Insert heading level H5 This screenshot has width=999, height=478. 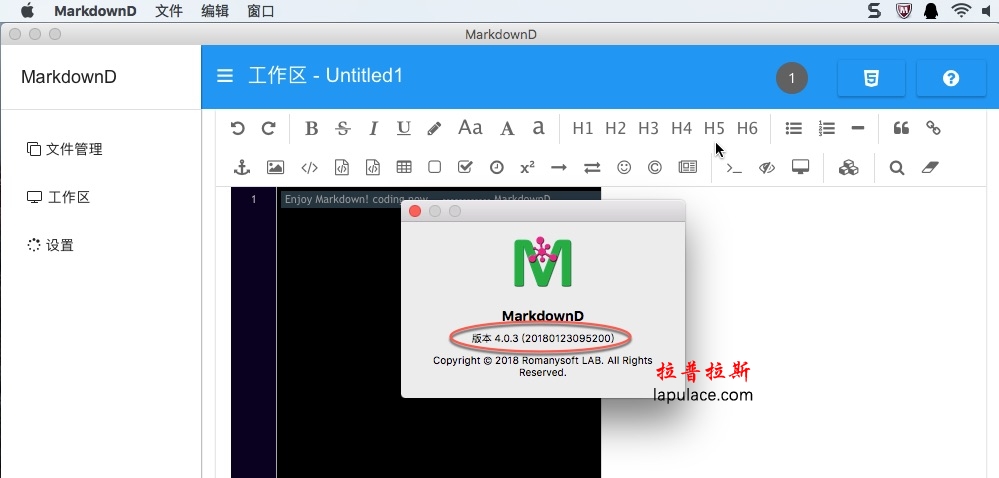pos(714,128)
